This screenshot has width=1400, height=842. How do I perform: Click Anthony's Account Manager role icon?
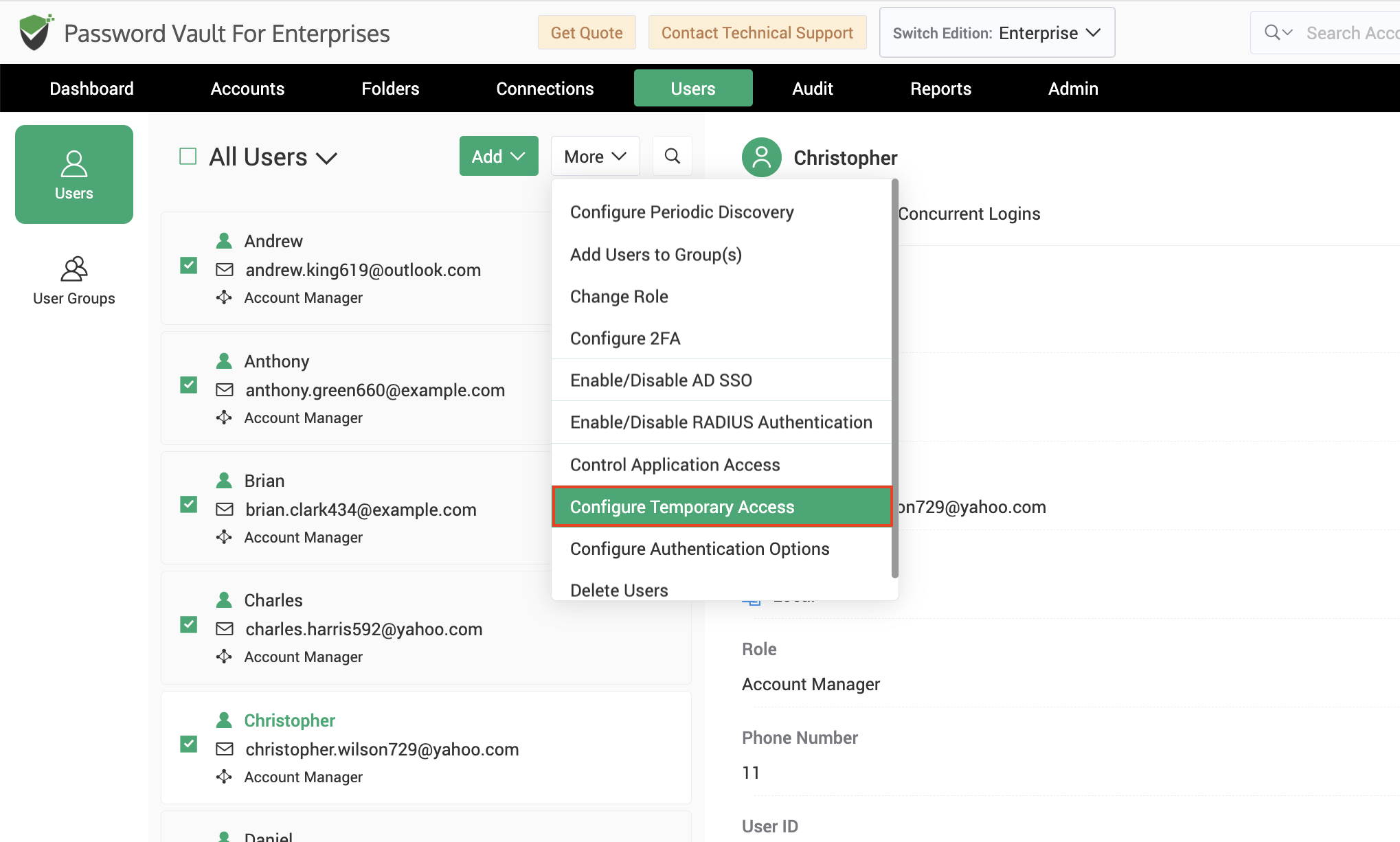[x=224, y=418]
